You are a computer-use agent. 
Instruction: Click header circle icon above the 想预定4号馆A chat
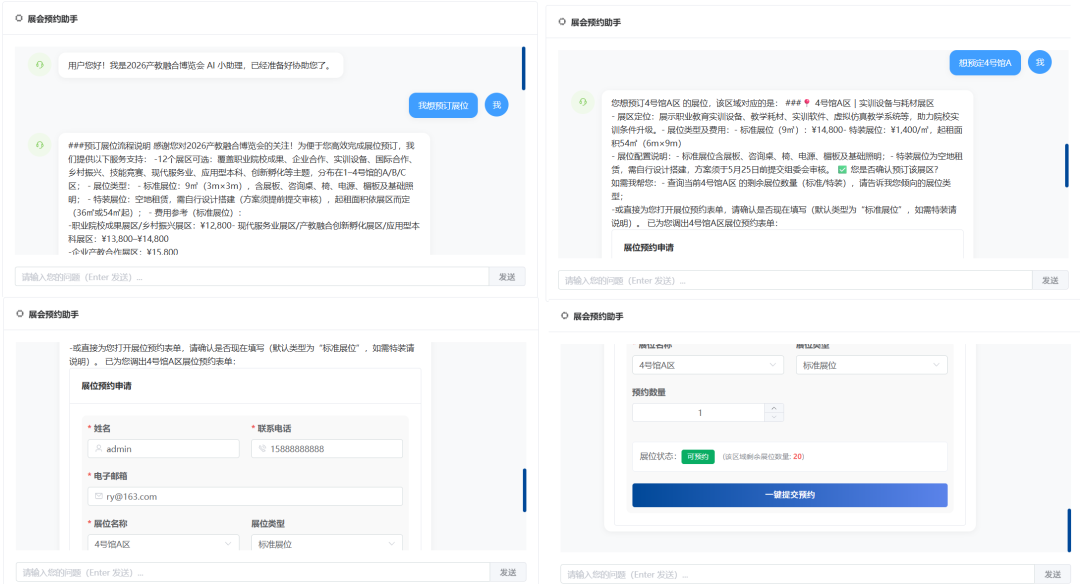562,22
